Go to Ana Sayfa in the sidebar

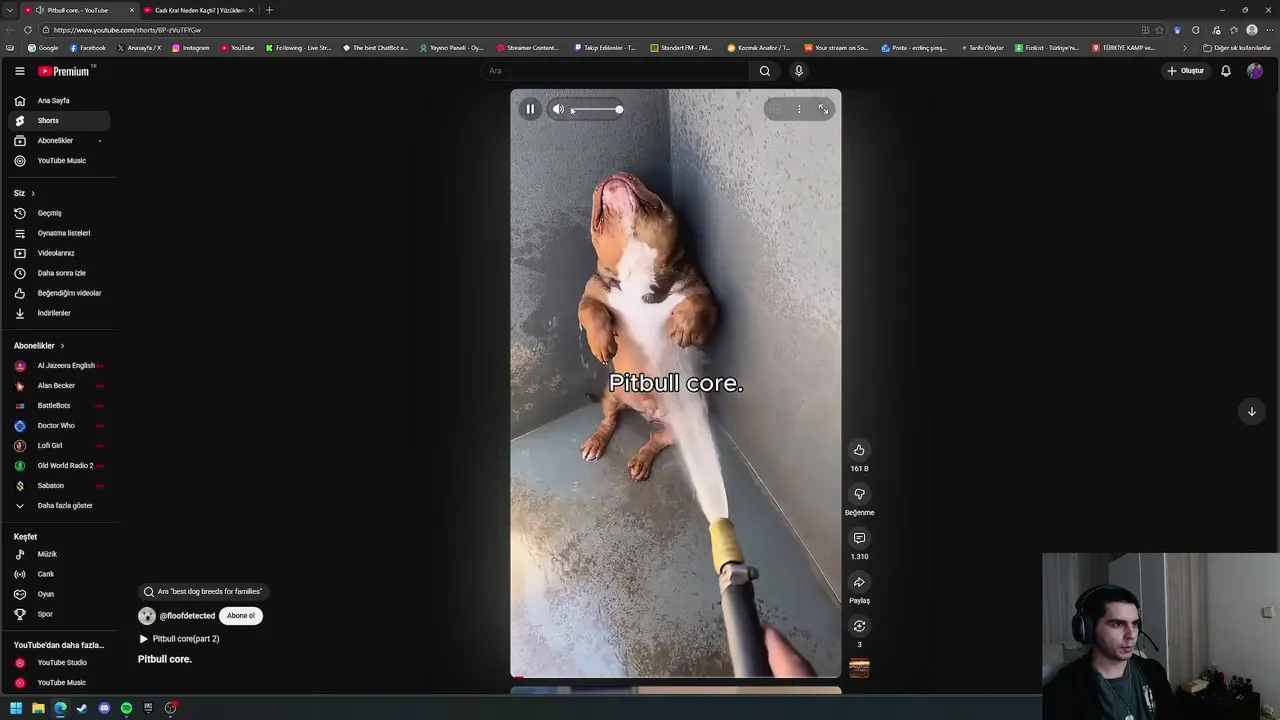(59, 101)
